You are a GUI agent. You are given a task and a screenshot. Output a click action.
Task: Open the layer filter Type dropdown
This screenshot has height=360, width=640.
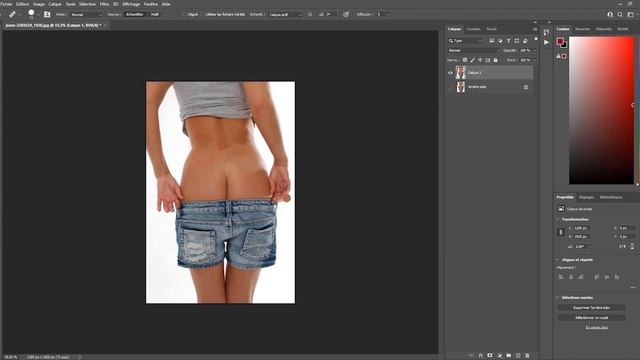pyautogui.click(x=465, y=41)
